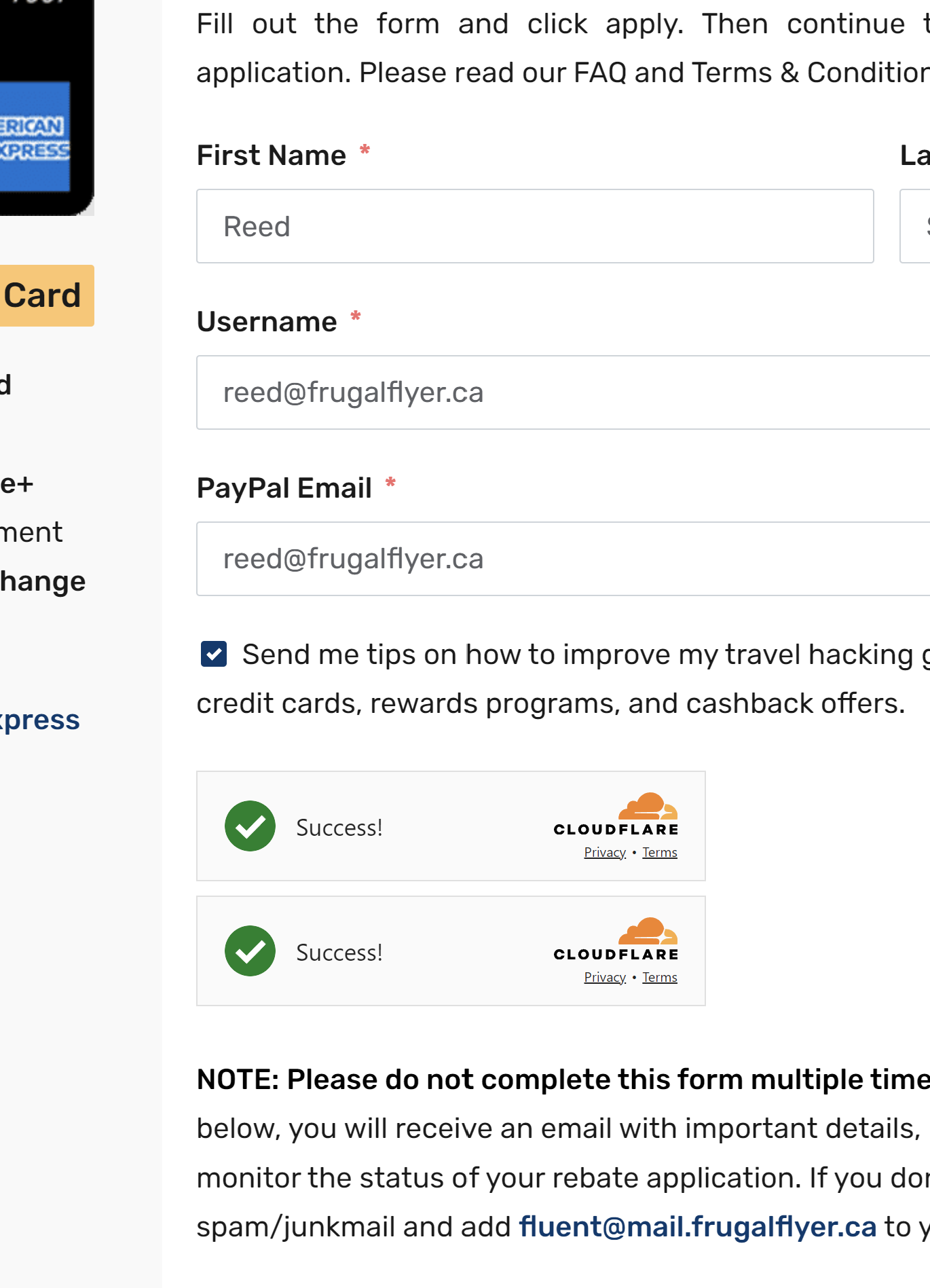The height and width of the screenshot is (1288, 930).
Task: Uncheck the travel hacking tips checkbox
Action: (x=214, y=654)
